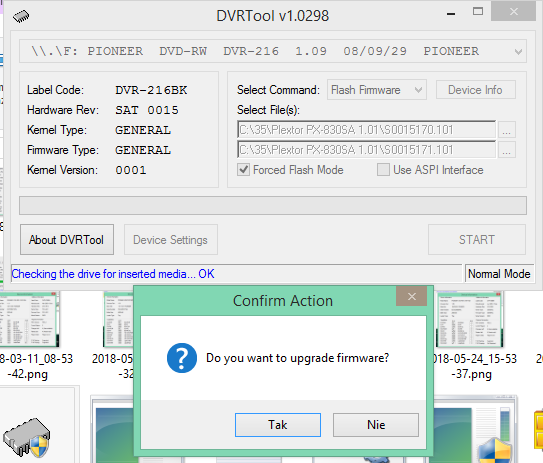This screenshot has width=543, height=463.
Task: Click the Firmware Type GENERAL value
Action: pos(143,150)
